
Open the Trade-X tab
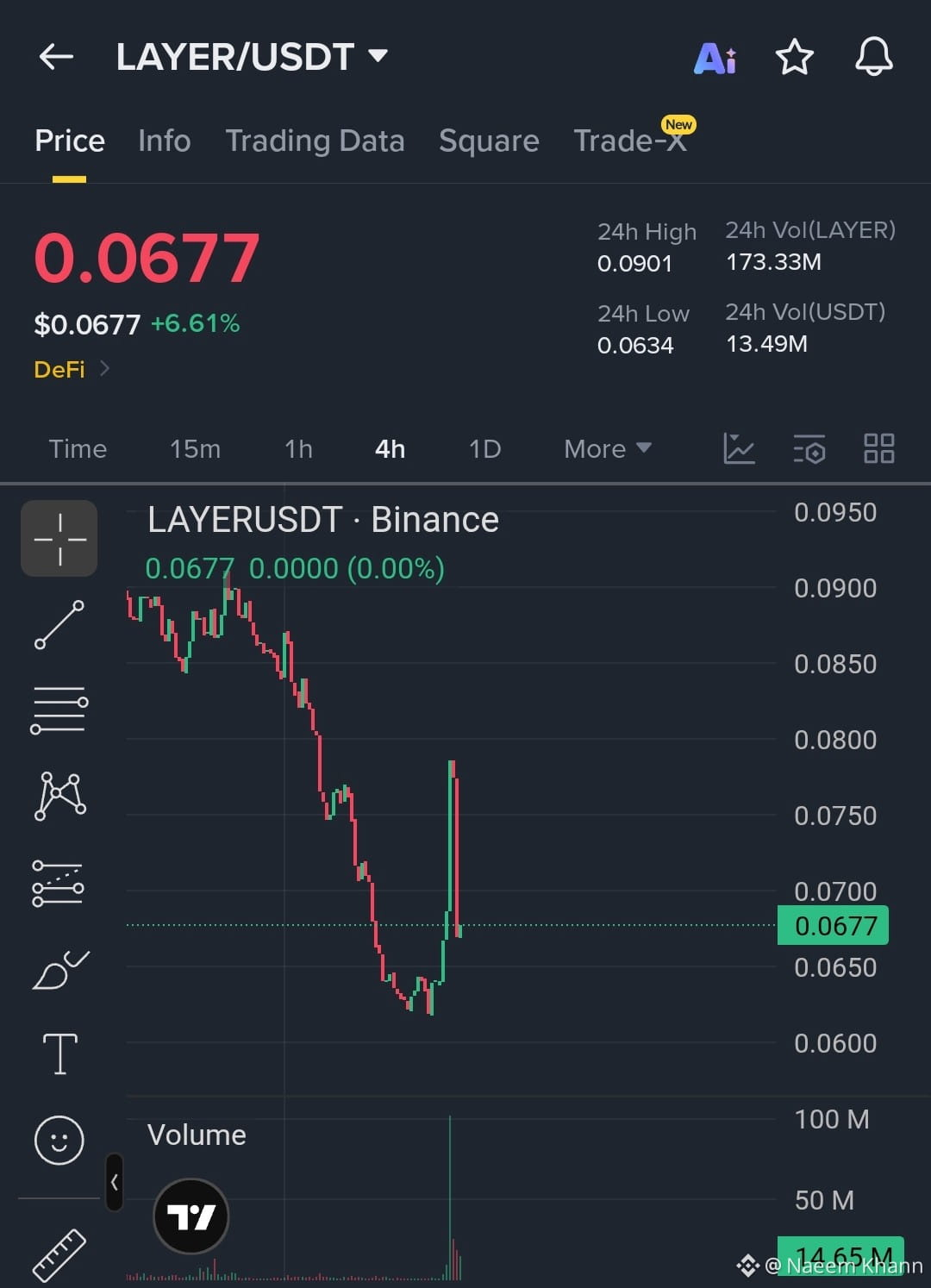coord(630,141)
